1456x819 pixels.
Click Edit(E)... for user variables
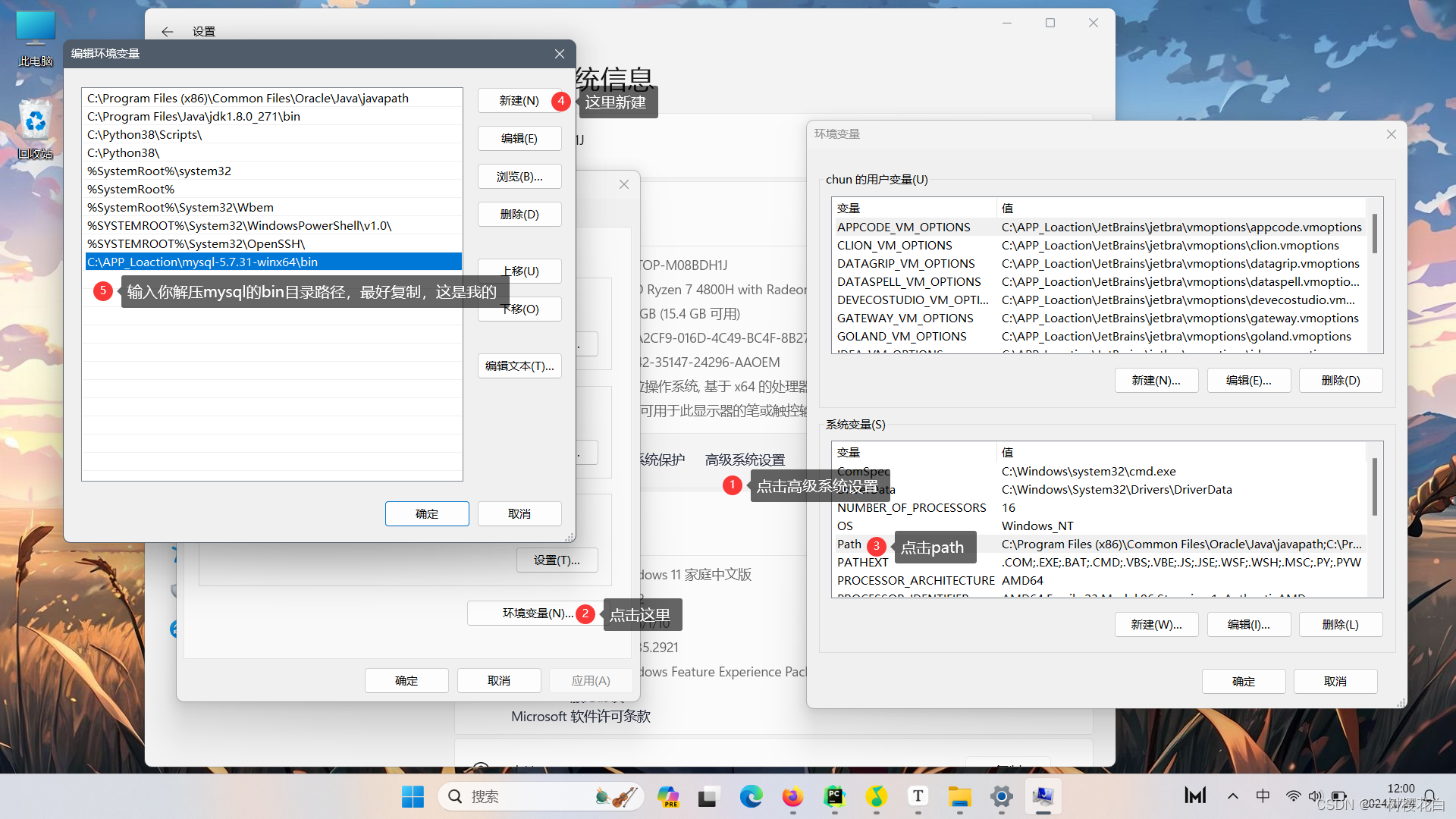pos(1249,381)
